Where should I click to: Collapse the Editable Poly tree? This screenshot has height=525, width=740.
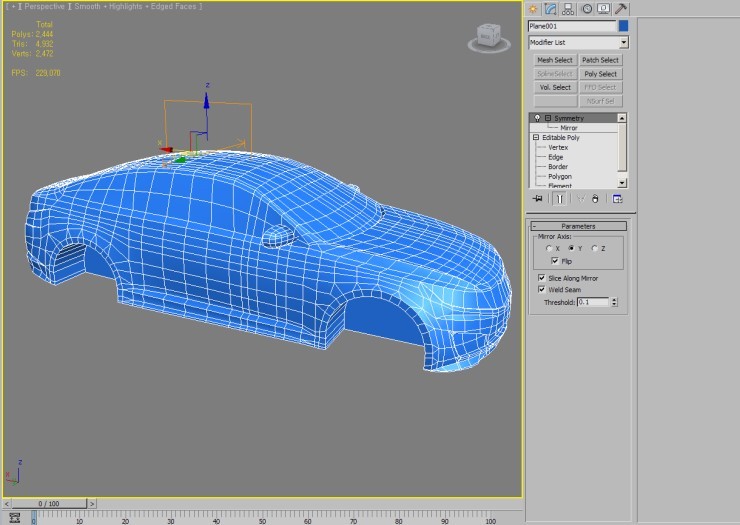tap(536, 137)
